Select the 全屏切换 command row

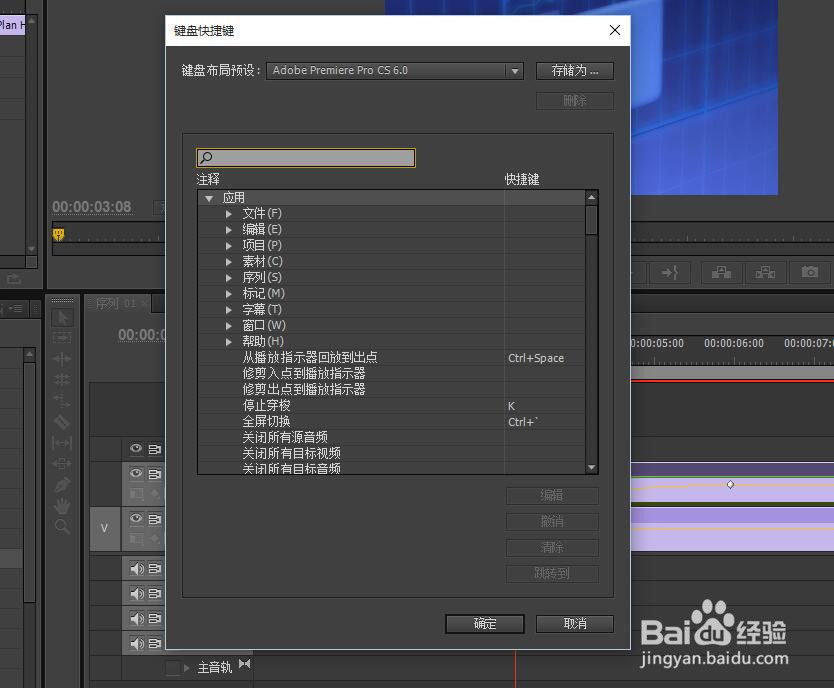coord(391,422)
